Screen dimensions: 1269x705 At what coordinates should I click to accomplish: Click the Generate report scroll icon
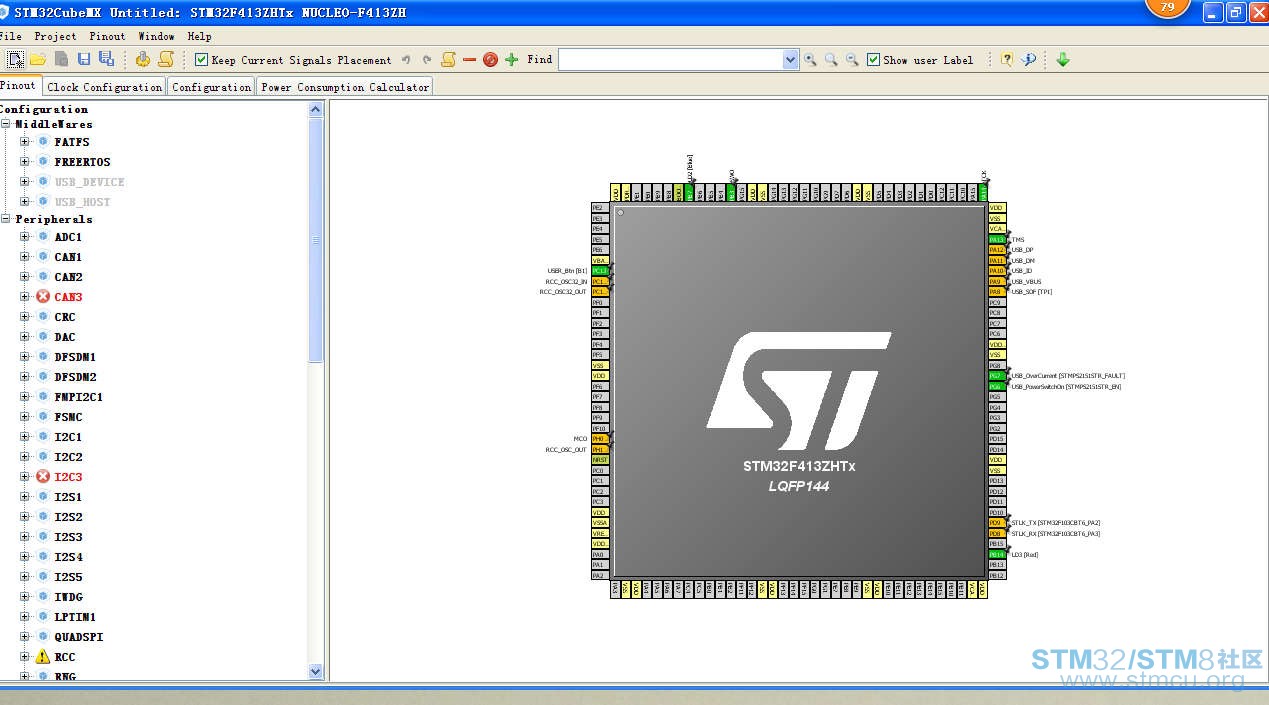[166, 60]
